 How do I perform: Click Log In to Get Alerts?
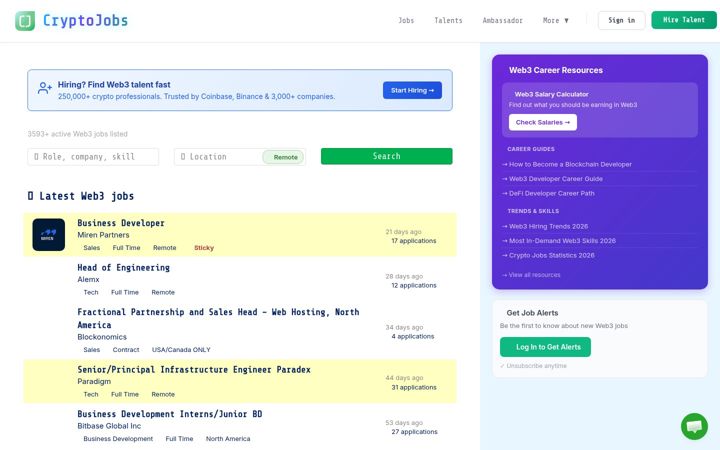(x=545, y=347)
